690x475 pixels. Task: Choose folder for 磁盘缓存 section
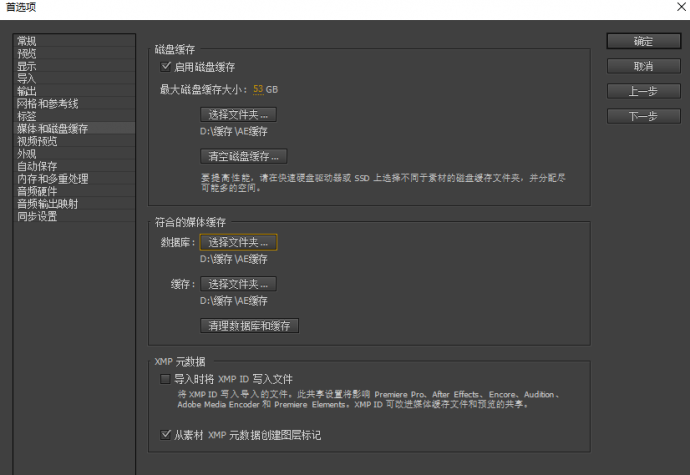238,114
